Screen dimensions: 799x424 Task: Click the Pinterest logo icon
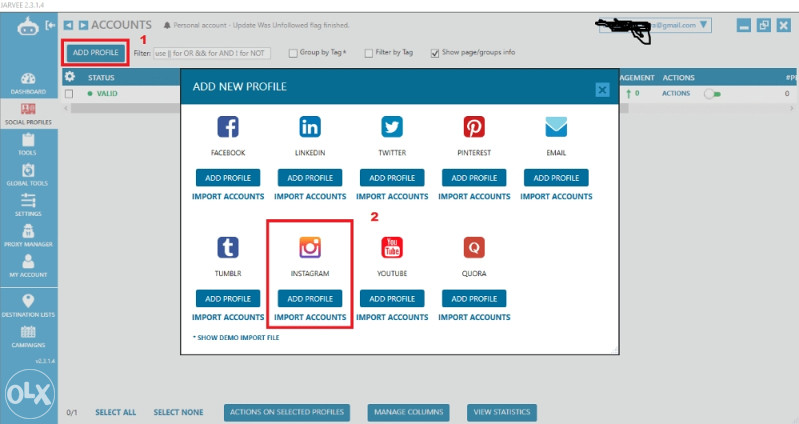pyautogui.click(x=474, y=127)
